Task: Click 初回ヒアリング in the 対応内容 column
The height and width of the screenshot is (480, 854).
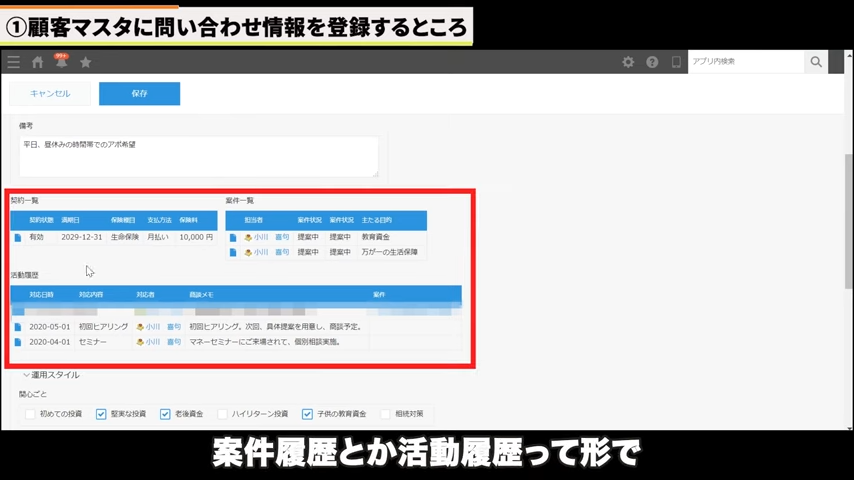Action: 103,327
